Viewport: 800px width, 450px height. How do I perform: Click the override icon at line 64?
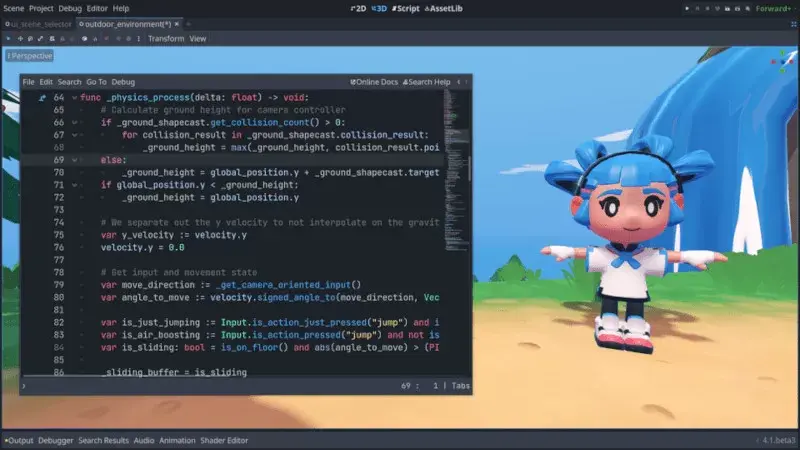42,97
